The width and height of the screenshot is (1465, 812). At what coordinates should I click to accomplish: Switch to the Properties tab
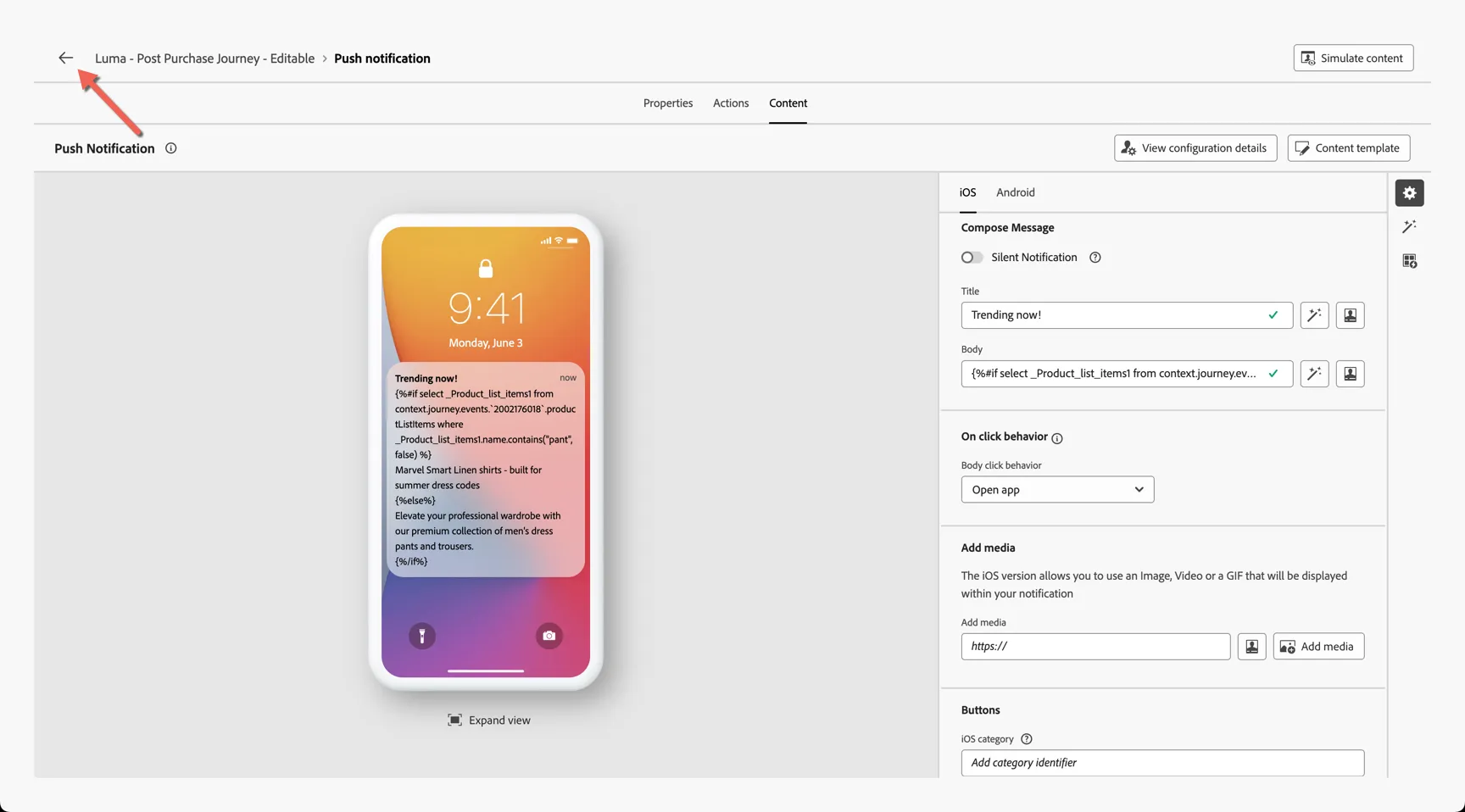[667, 103]
